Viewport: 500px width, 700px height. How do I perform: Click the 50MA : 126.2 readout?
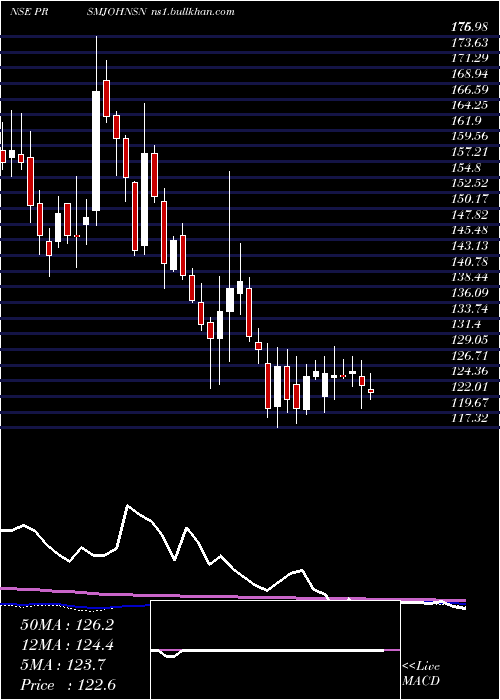click(x=67, y=625)
